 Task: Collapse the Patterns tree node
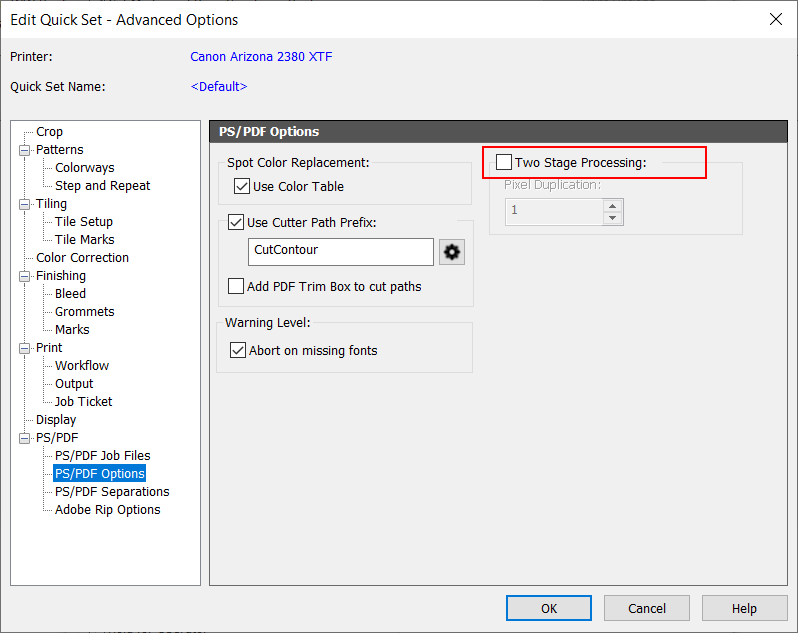tap(25, 150)
